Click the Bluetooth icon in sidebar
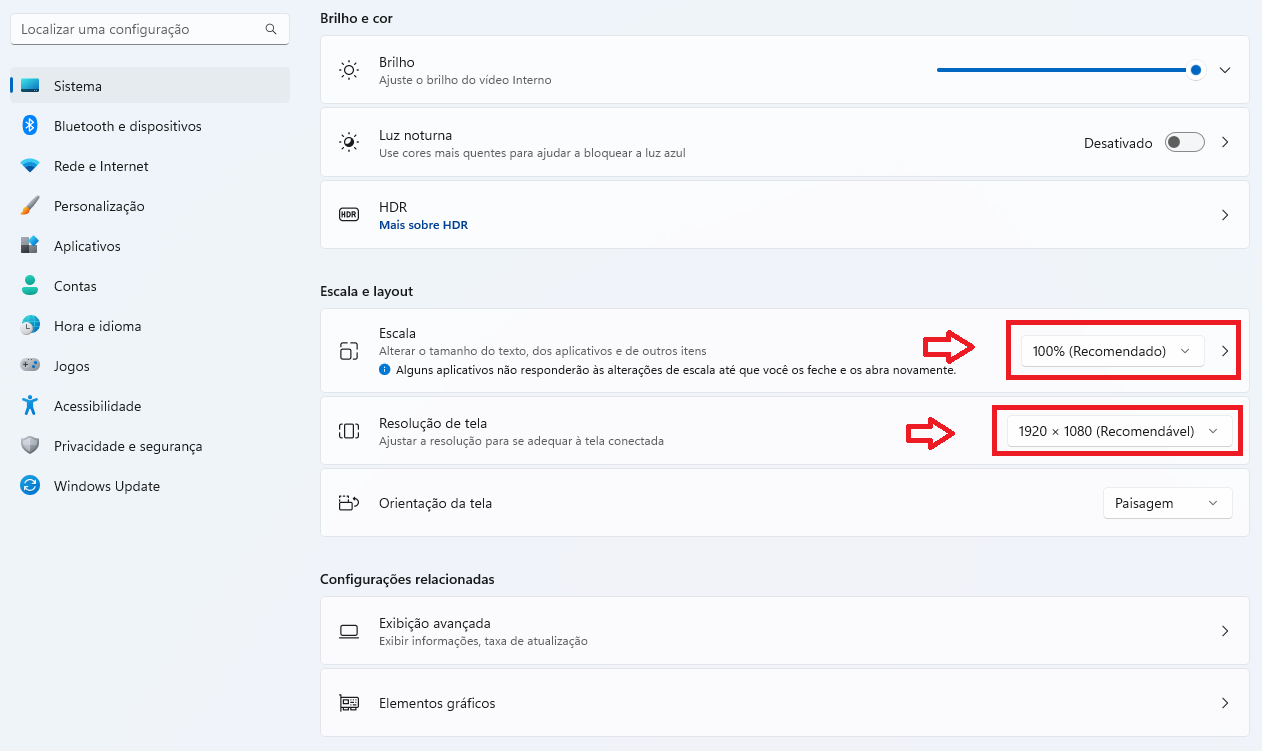 pyautogui.click(x=30, y=126)
